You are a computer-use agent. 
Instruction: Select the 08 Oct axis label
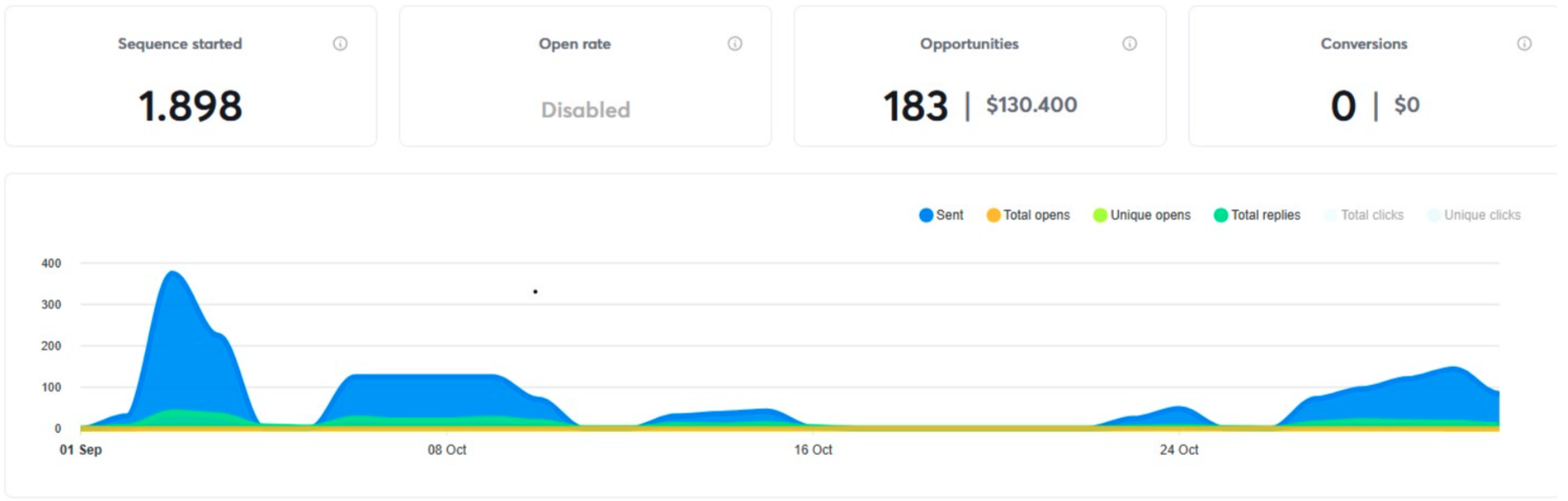[x=446, y=450]
